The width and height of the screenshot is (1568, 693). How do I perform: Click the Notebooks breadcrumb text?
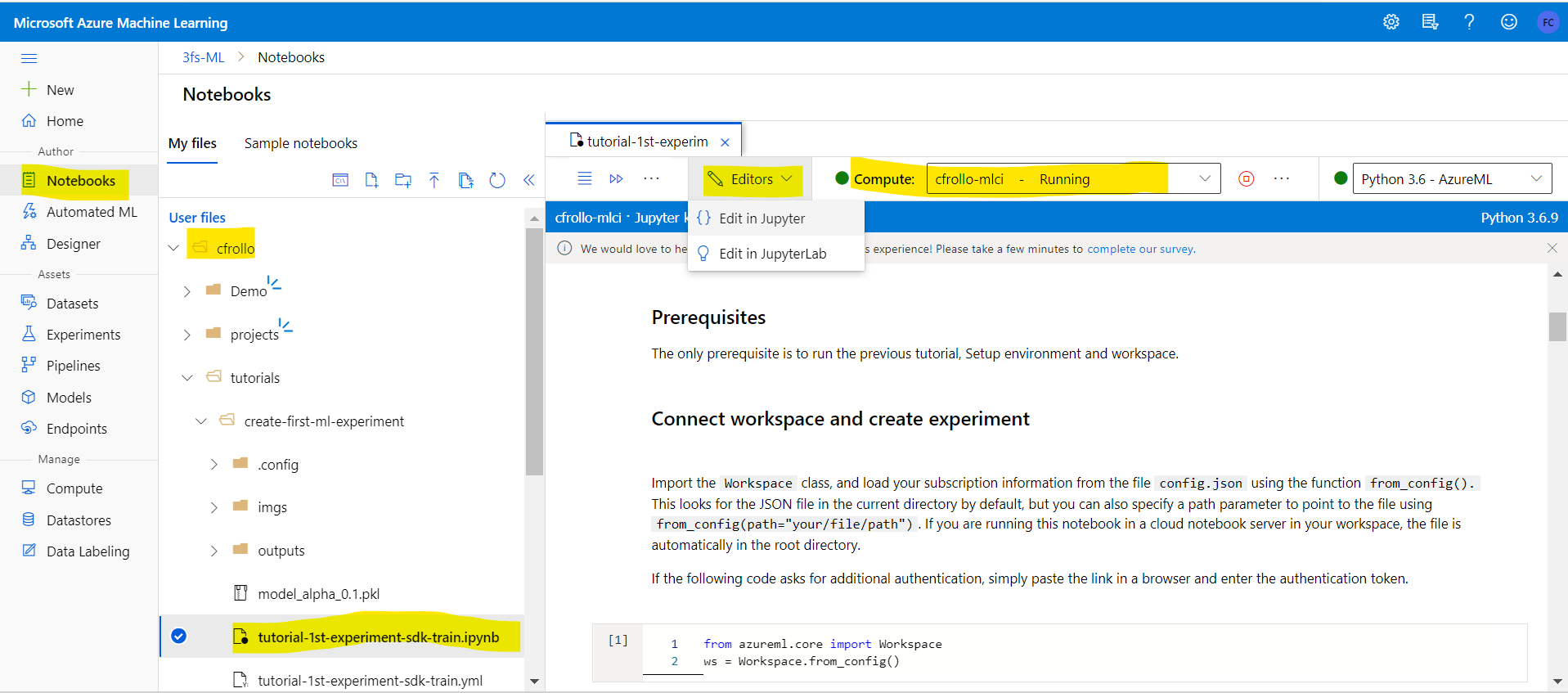pos(291,57)
